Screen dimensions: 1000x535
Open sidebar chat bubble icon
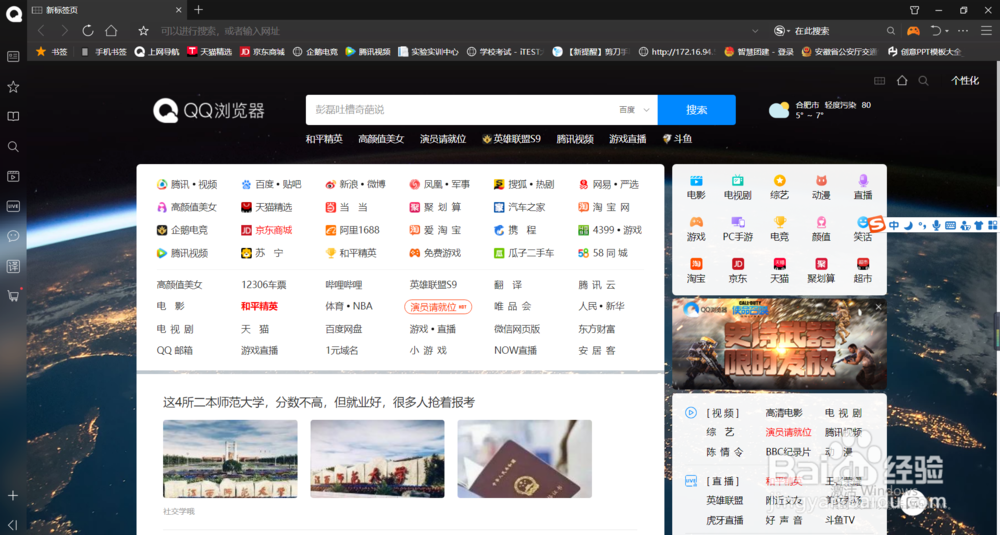pyautogui.click(x=13, y=236)
